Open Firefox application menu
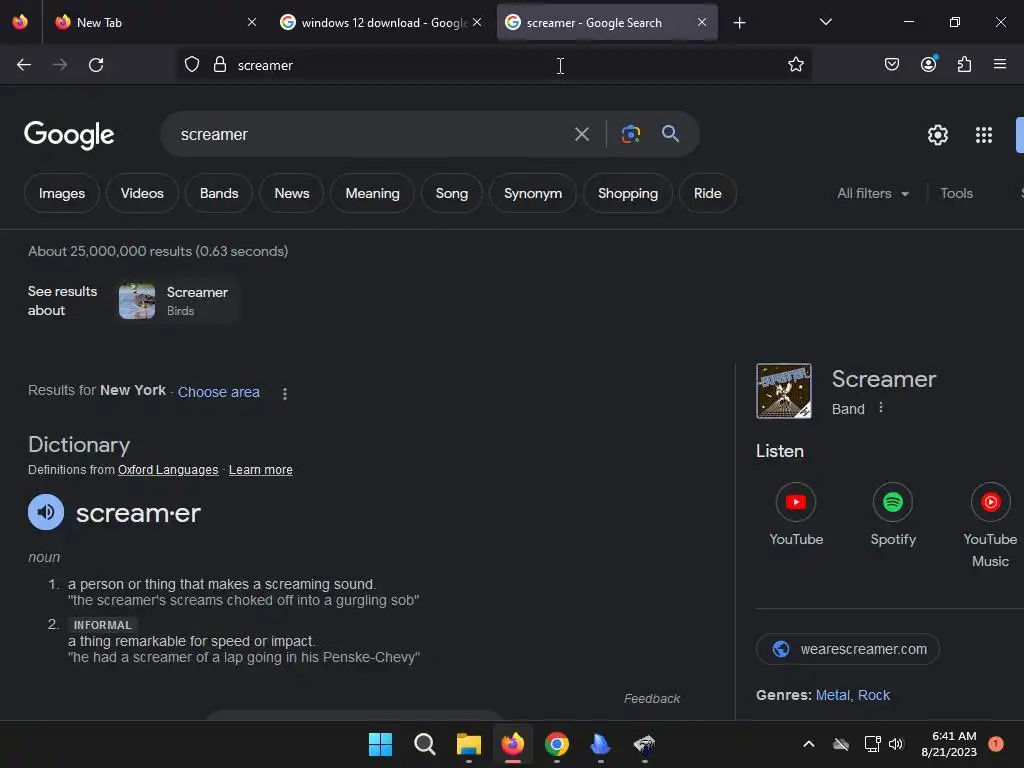The height and width of the screenshot is (768, 1024). tap(1000, 64)
